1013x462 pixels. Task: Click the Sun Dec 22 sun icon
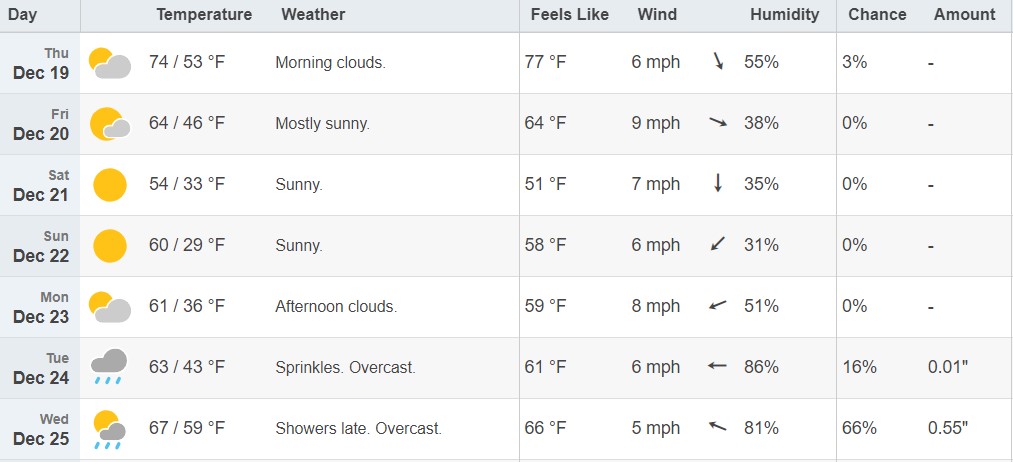coord(110,246)
